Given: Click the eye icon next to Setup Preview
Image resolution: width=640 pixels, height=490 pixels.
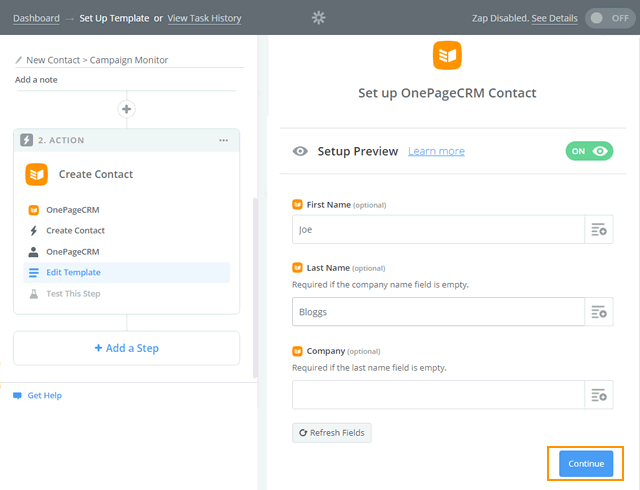Looking at the screenshot, I should point(300,151).
